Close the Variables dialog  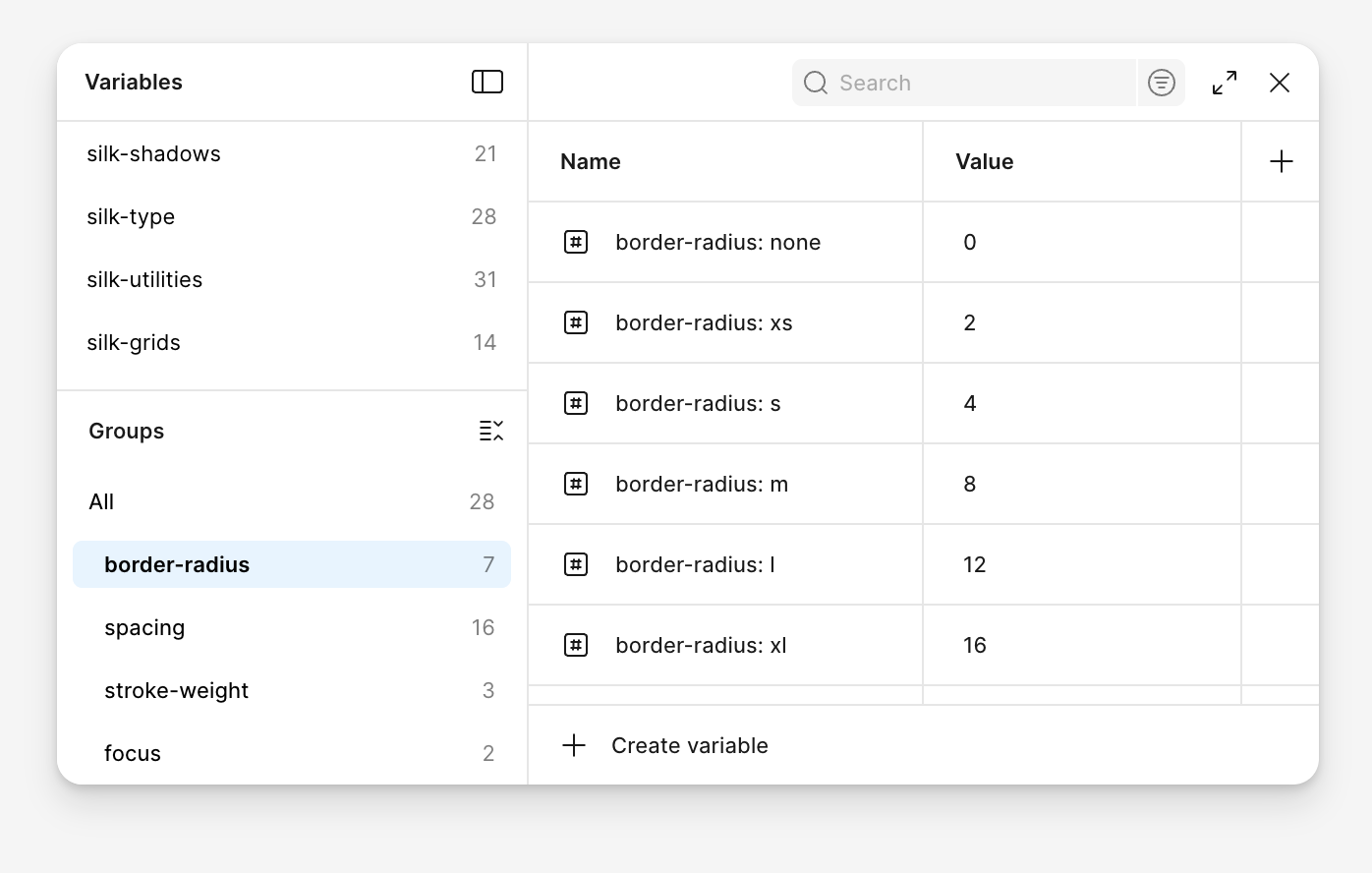point(1279,83)
